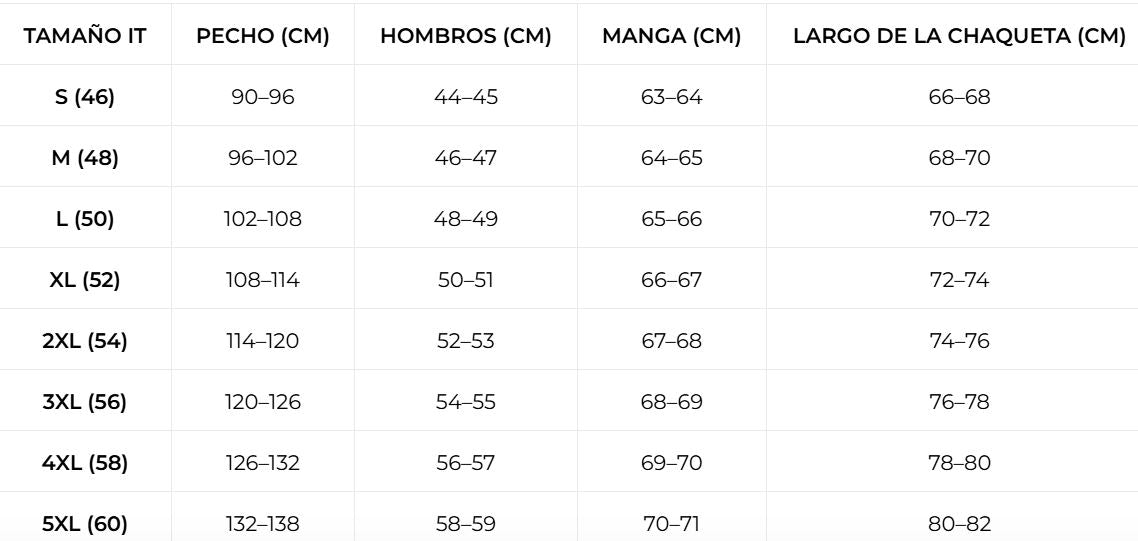The image size is (1138, 541).
Task: Click shoulders value 46–47 for size M
Action: point(466,158)
